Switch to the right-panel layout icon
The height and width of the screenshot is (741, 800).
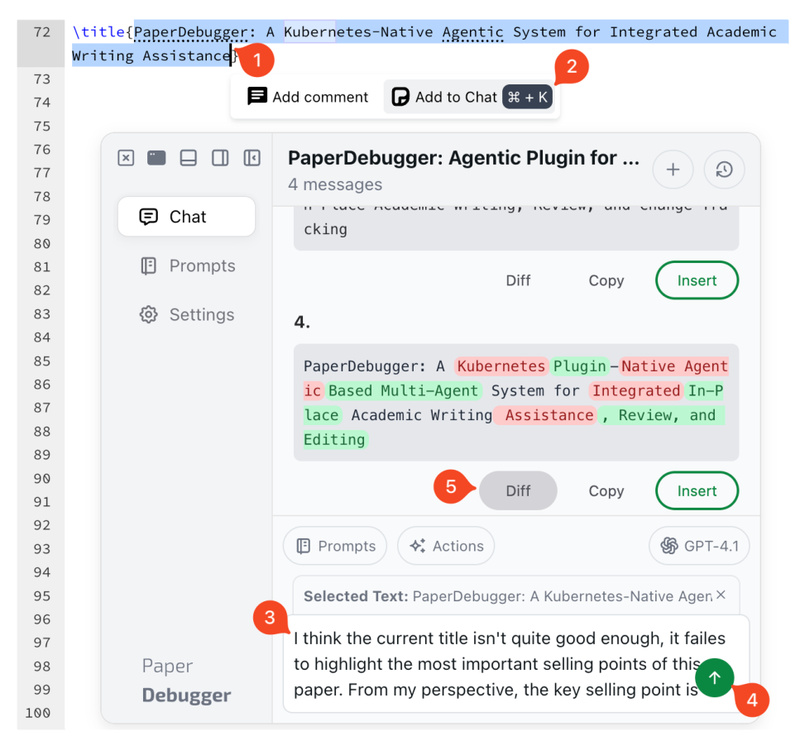(220, 158)
